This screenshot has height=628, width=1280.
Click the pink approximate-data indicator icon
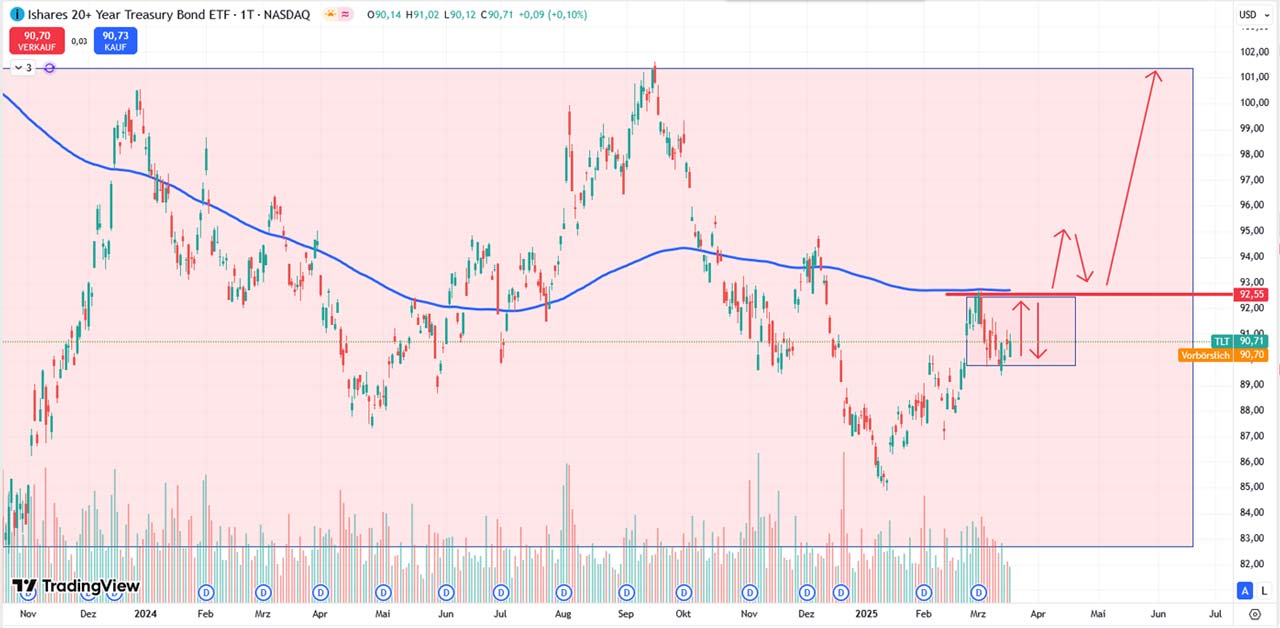pyautogui.click(x=346, y=15)
